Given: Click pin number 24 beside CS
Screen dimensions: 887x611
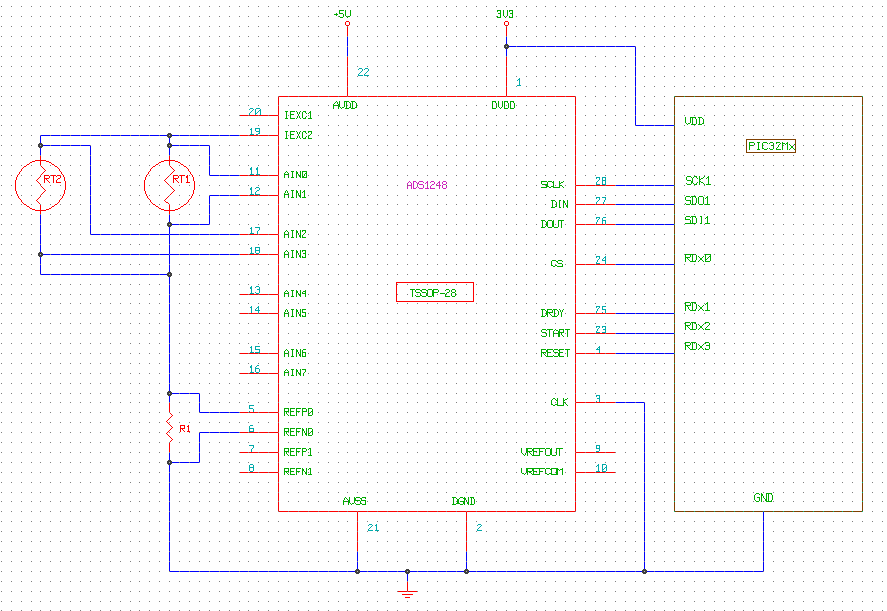Looking at the screenshot, I should pos(601,260).
